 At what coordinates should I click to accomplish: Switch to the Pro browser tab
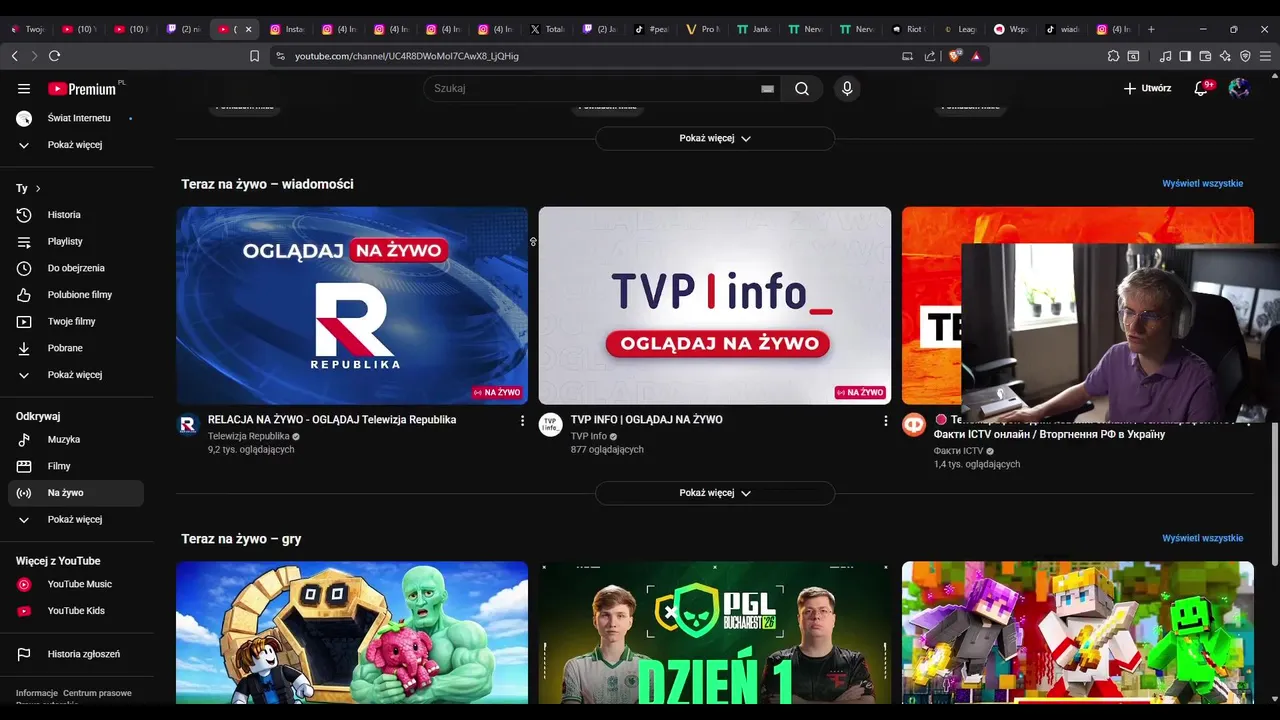click(x=703, y=29)
